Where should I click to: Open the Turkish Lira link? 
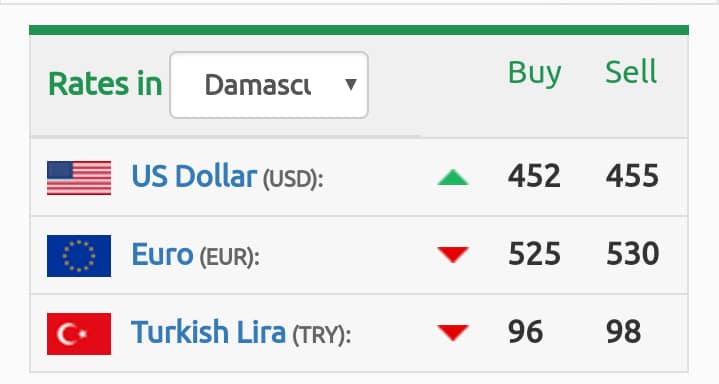(x=209, y=332)
